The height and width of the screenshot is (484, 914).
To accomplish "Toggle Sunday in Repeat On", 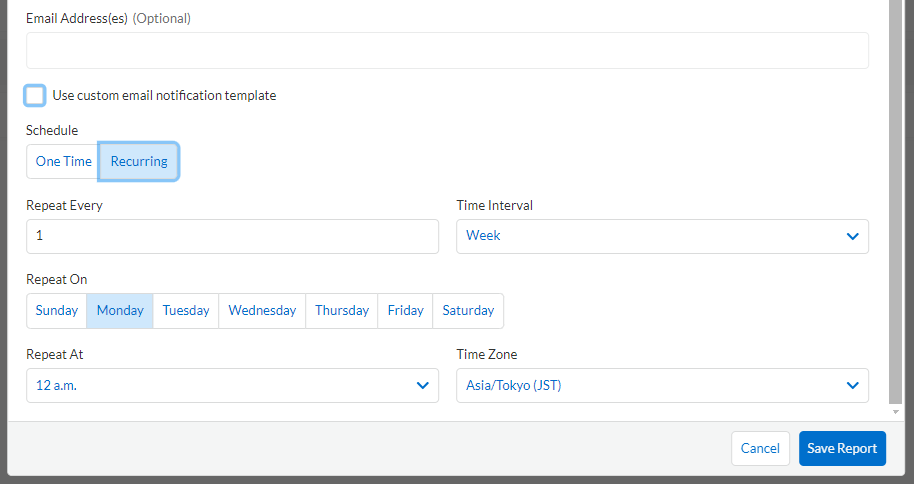I will point(57,311).
